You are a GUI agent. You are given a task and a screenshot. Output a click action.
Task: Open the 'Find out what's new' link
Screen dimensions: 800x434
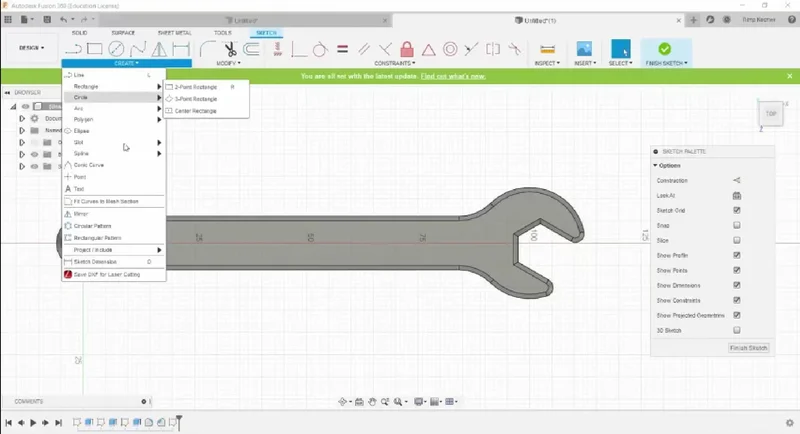coord(453,76)
